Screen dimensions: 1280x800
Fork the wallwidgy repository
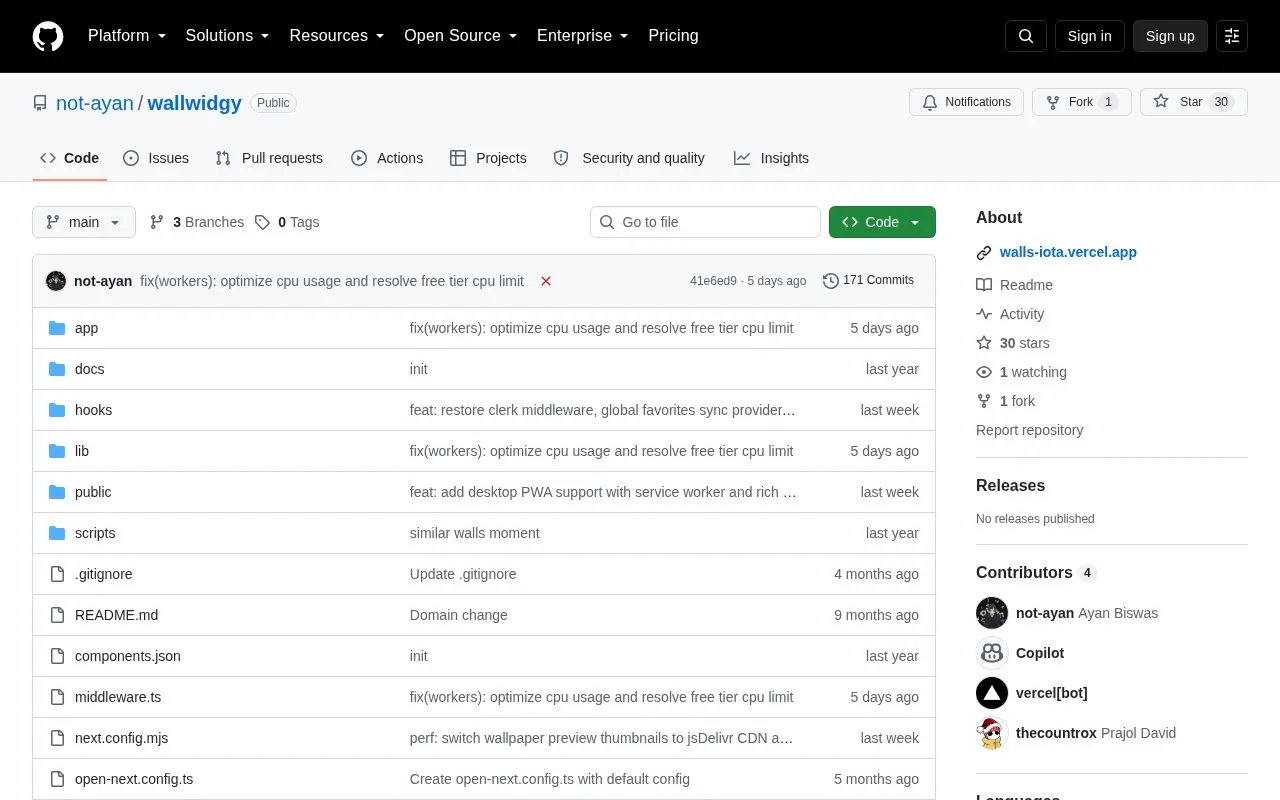coord(1082,102)
